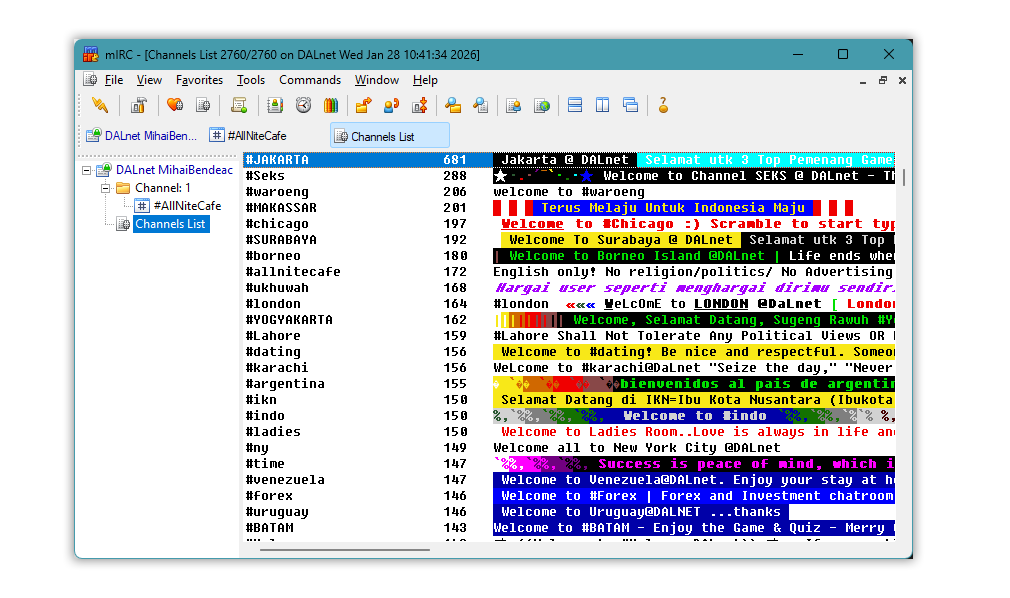Screen dimensions: 1010x598
Task: Open the Commands menu
Action: 310,80
